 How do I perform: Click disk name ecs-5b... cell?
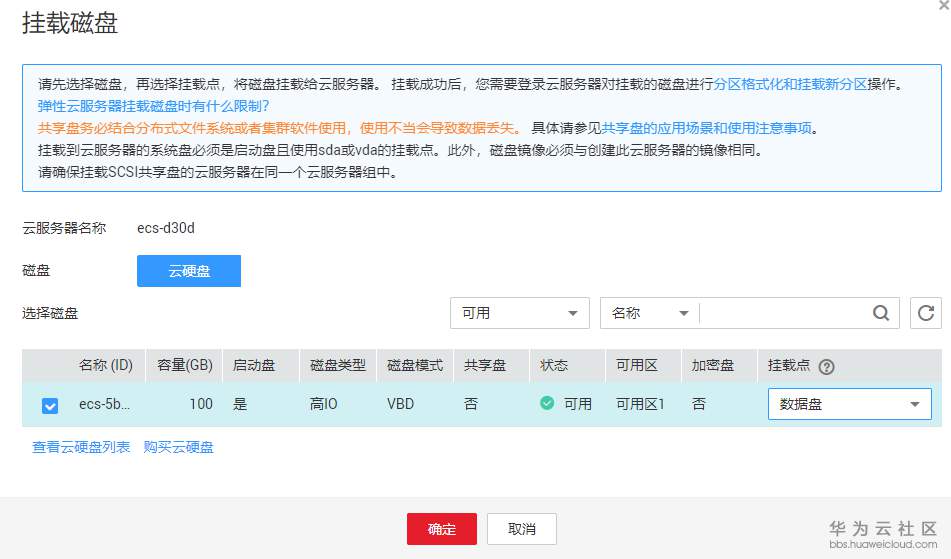click(104, 404)
